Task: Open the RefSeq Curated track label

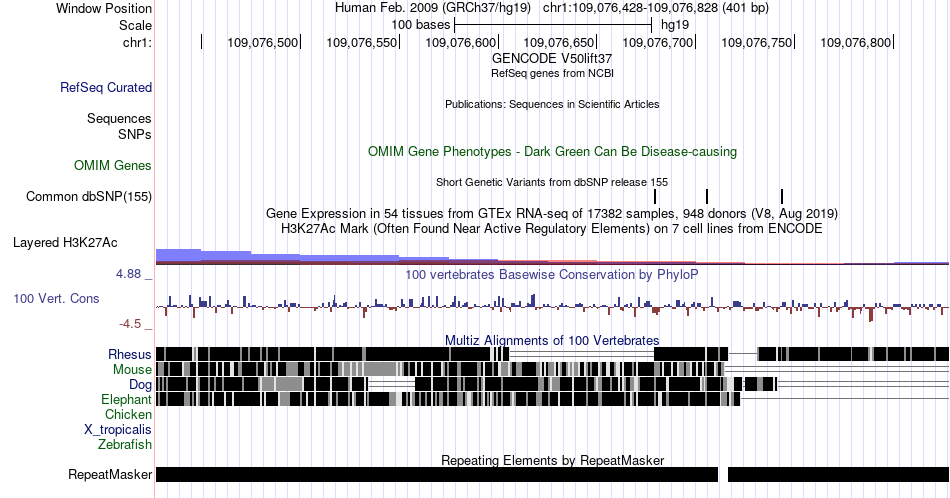Action: click(106, 87)
